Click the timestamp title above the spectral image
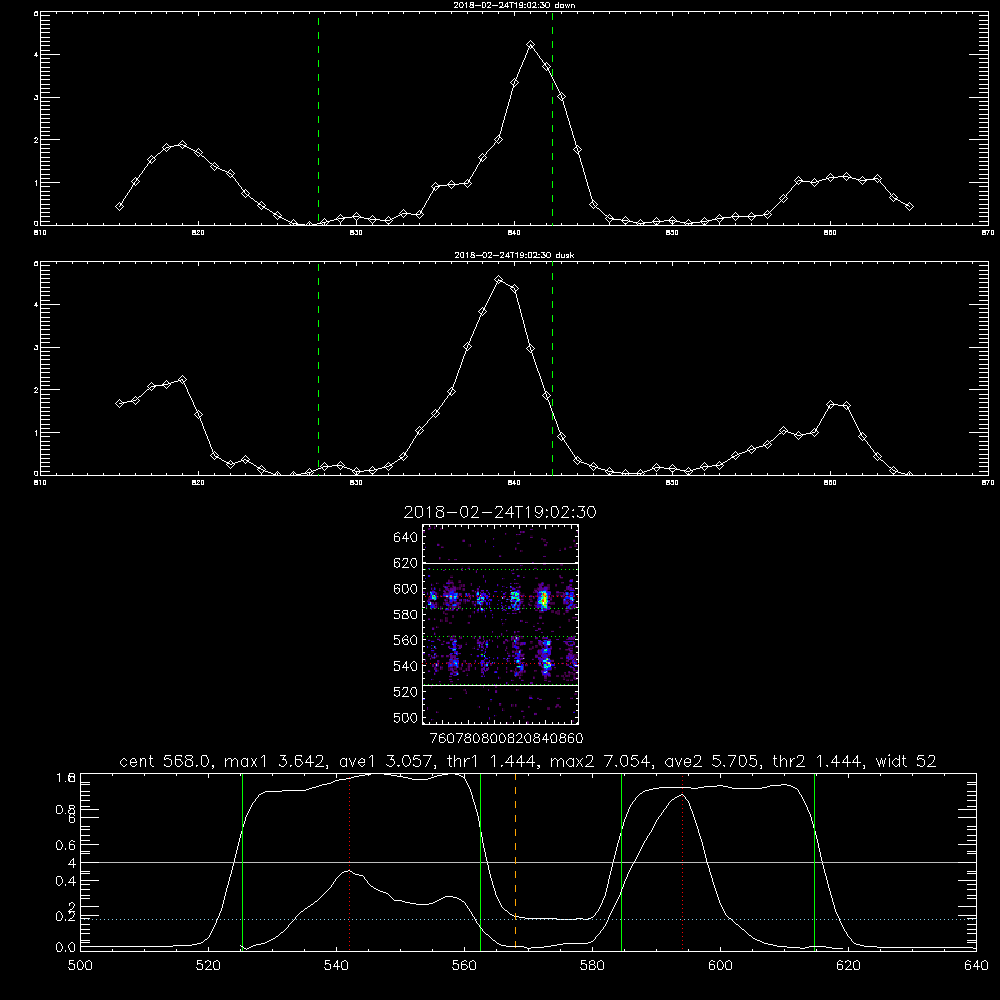This screenshot has height=1000, width=1000. point(500,513)
